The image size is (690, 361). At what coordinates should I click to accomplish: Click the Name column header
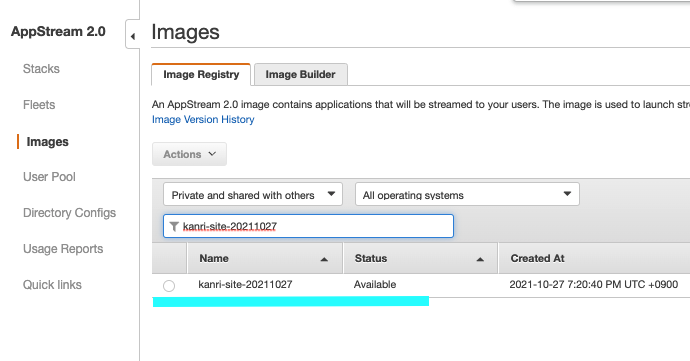(x=265, y=258)
